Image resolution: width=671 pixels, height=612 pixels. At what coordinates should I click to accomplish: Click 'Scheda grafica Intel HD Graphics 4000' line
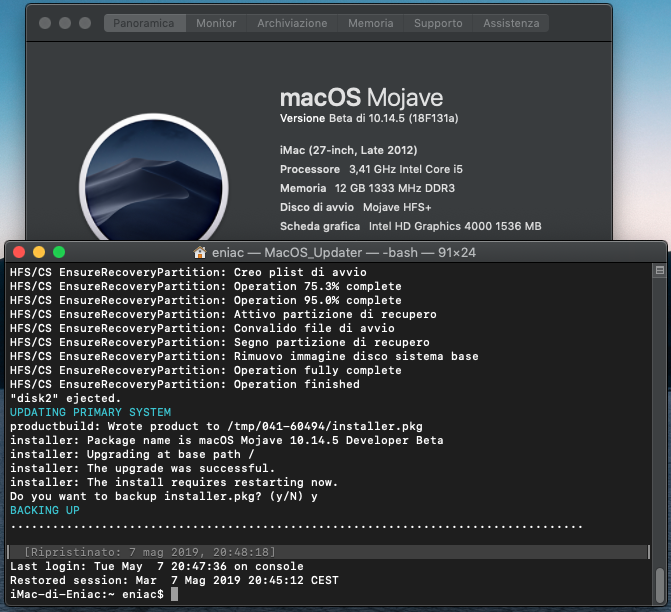coord(410,226)
